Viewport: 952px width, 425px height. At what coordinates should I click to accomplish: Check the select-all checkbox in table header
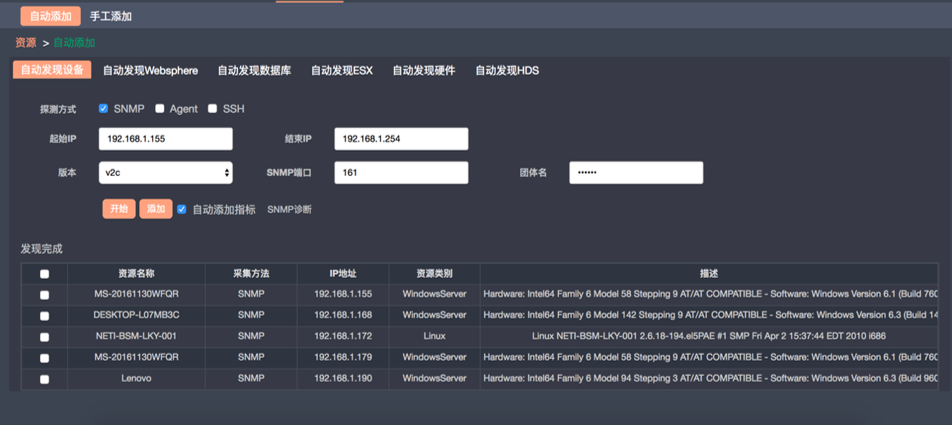tap(44, 273)
